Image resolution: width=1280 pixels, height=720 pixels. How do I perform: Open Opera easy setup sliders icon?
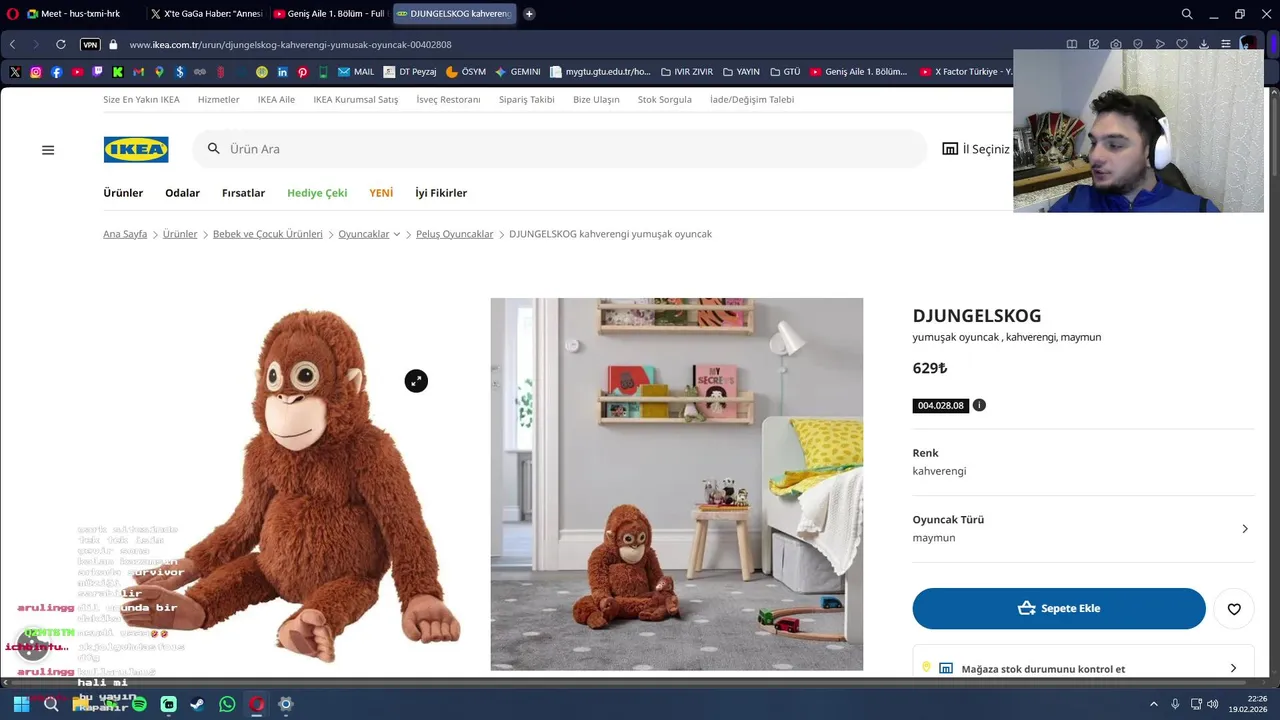pyautogui.click(x=1226, y=44)
